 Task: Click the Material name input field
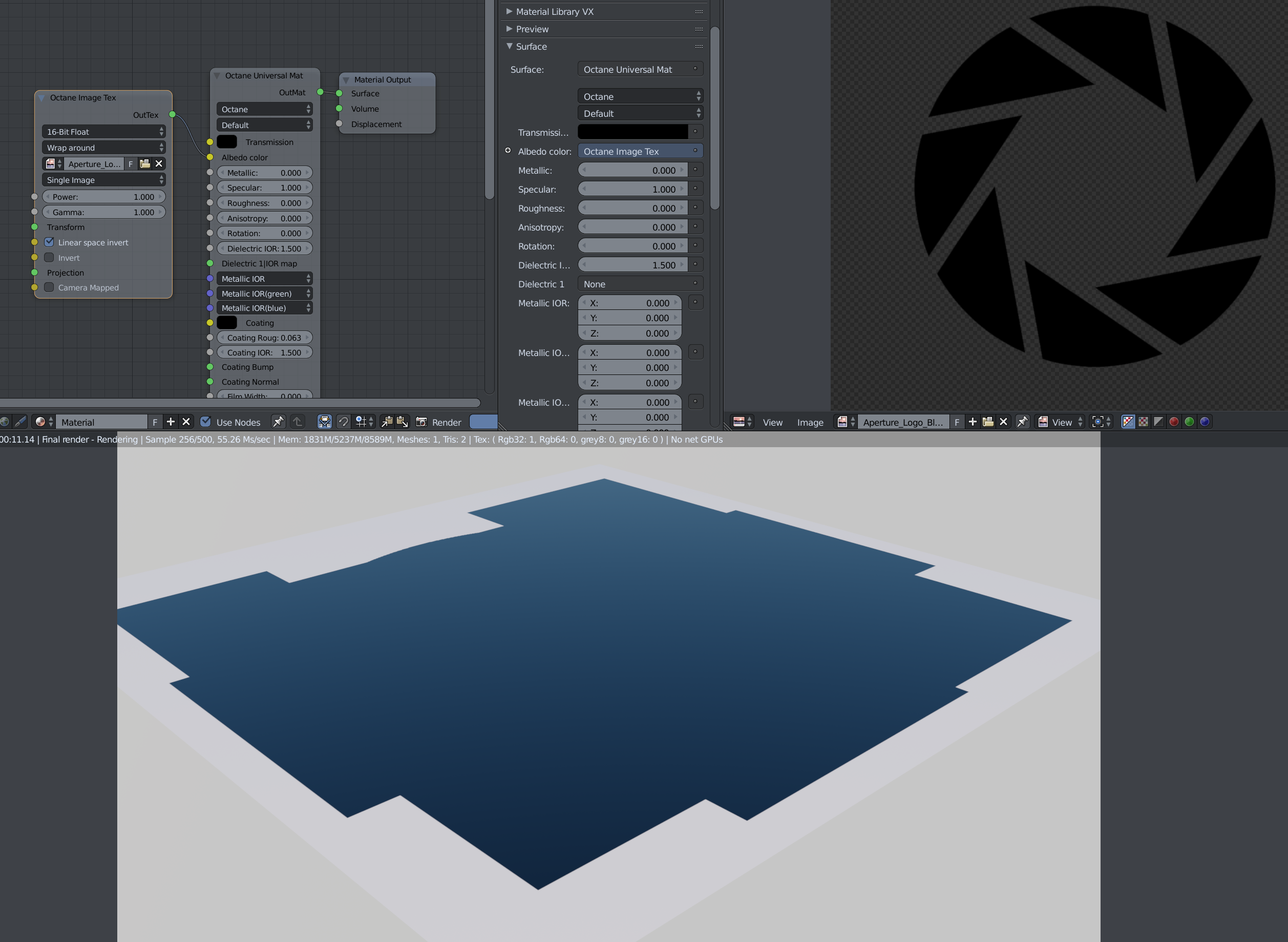(101, 422)
